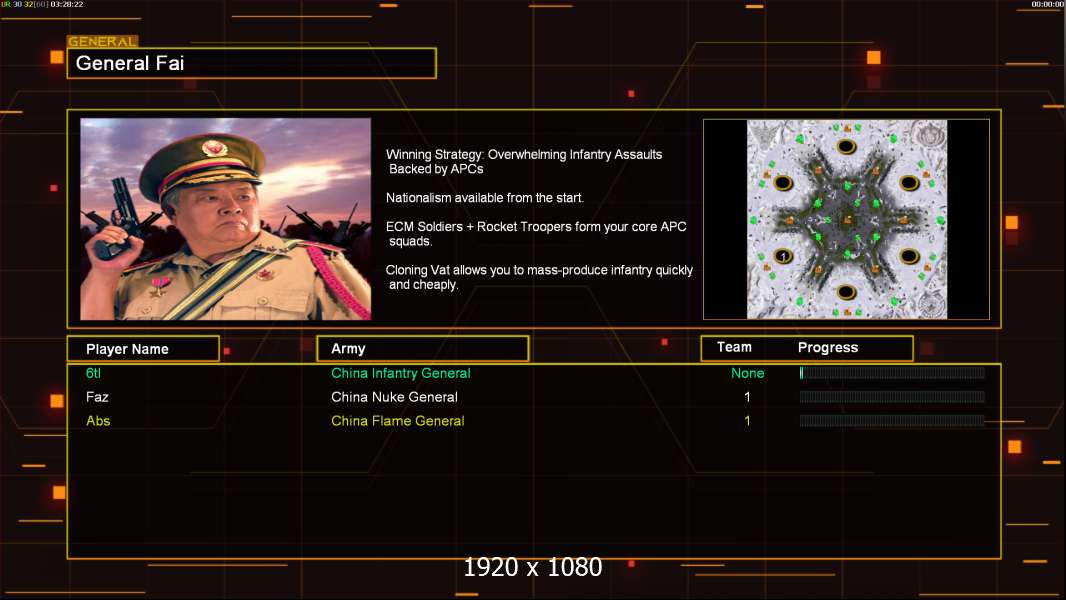Select player name 6tl
This screenshot has height=600, width=1066.
tap(93, 373)
